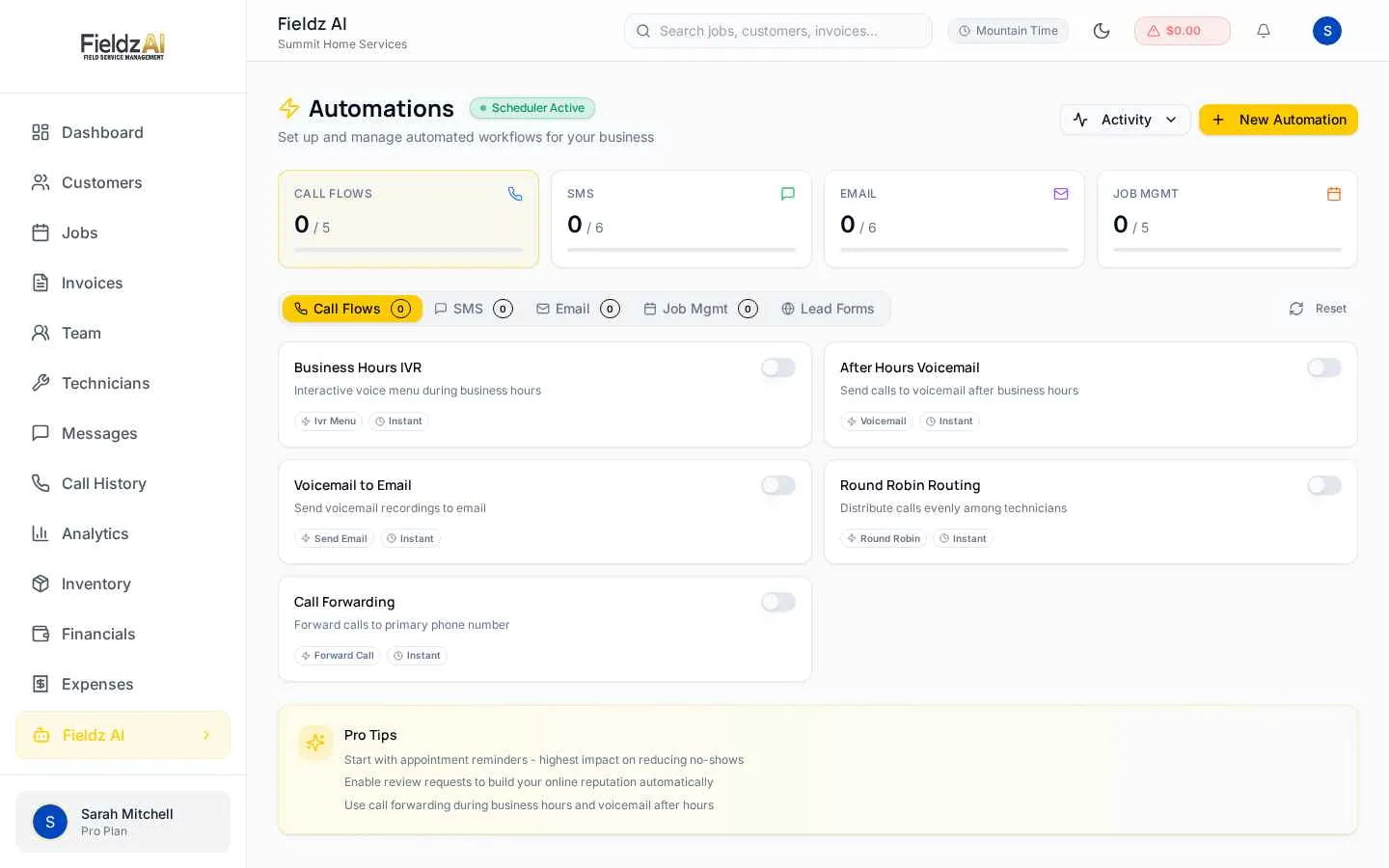Click the Send Email tag
This screenshot has width=1389, height=868.
334,539
